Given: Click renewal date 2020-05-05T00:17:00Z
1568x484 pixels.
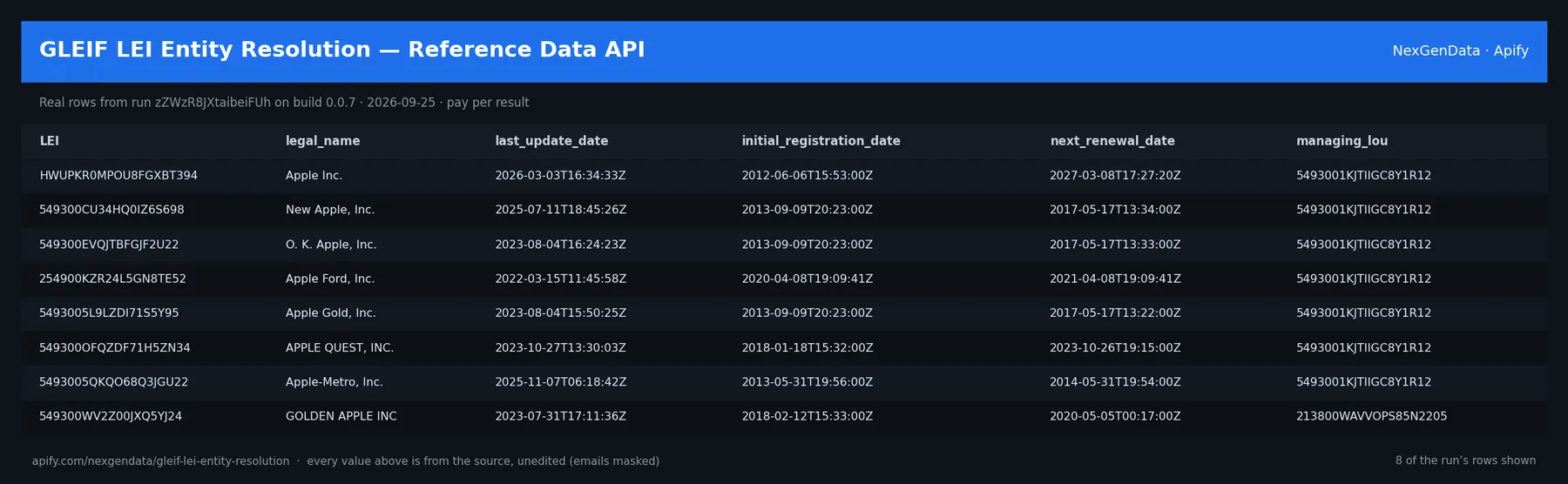Looking at the screenshot, I should 1115,416.
